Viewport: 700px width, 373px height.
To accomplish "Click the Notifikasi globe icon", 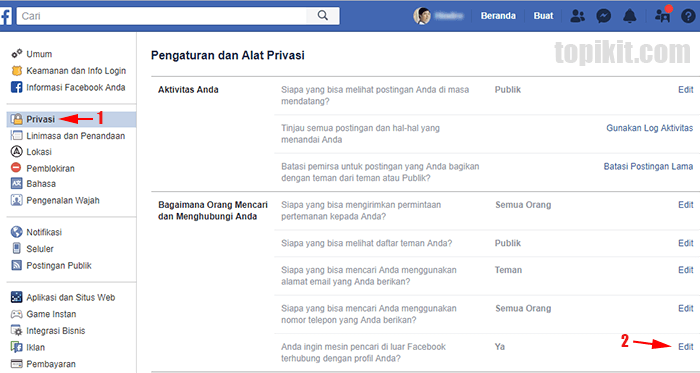I will coord(17,232).
